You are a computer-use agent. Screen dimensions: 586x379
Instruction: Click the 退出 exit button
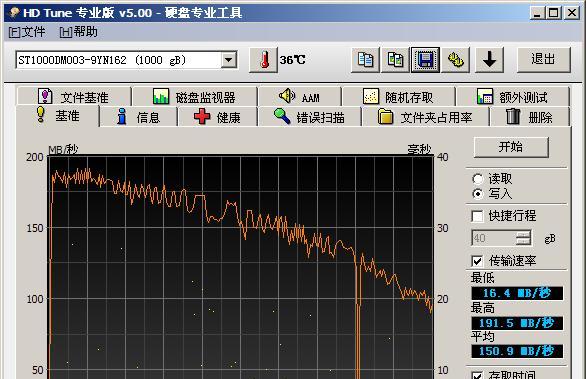pos(543,60)
